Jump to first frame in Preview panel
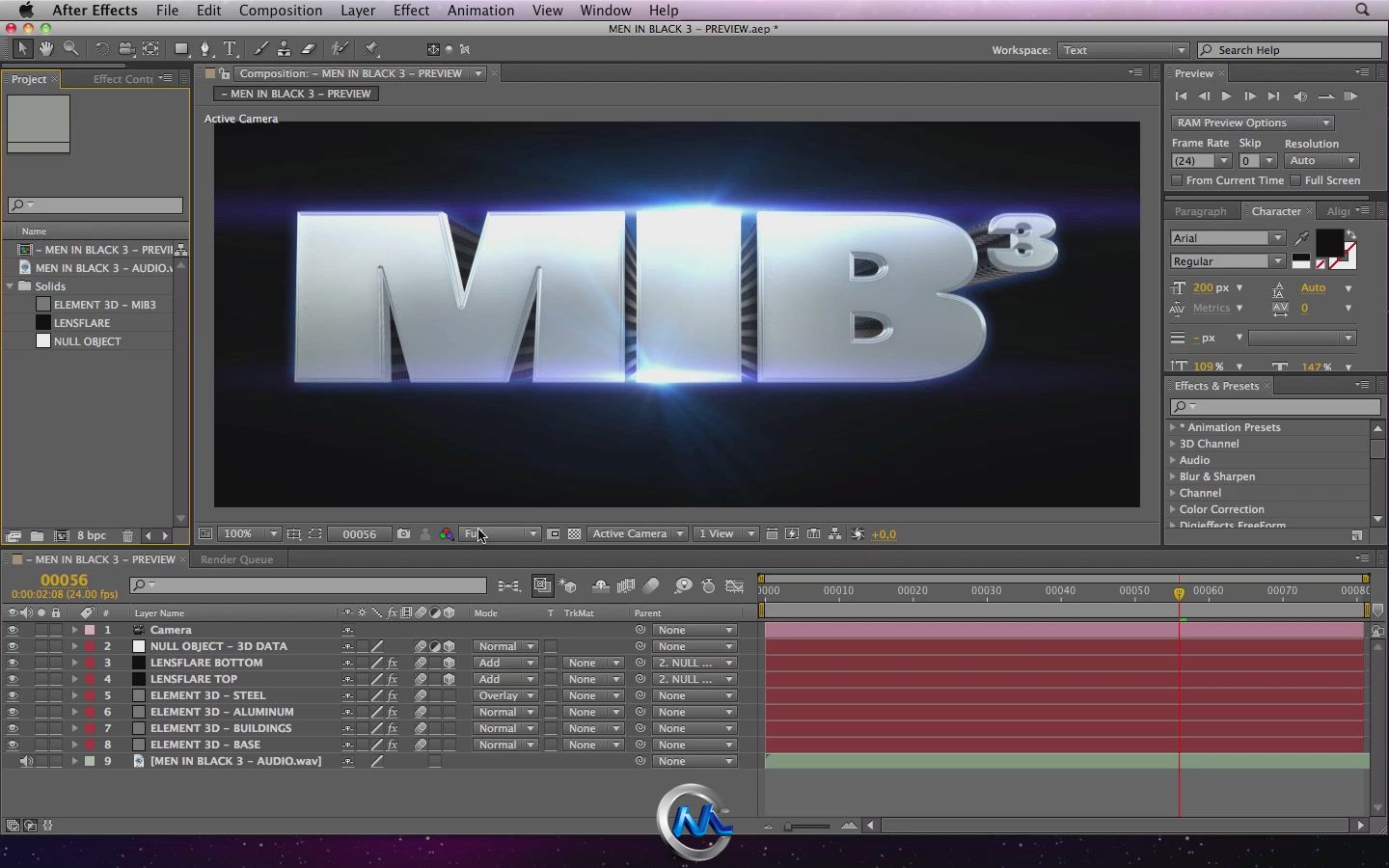Viewport: 1389px width, 868px height. [1181, 96]
